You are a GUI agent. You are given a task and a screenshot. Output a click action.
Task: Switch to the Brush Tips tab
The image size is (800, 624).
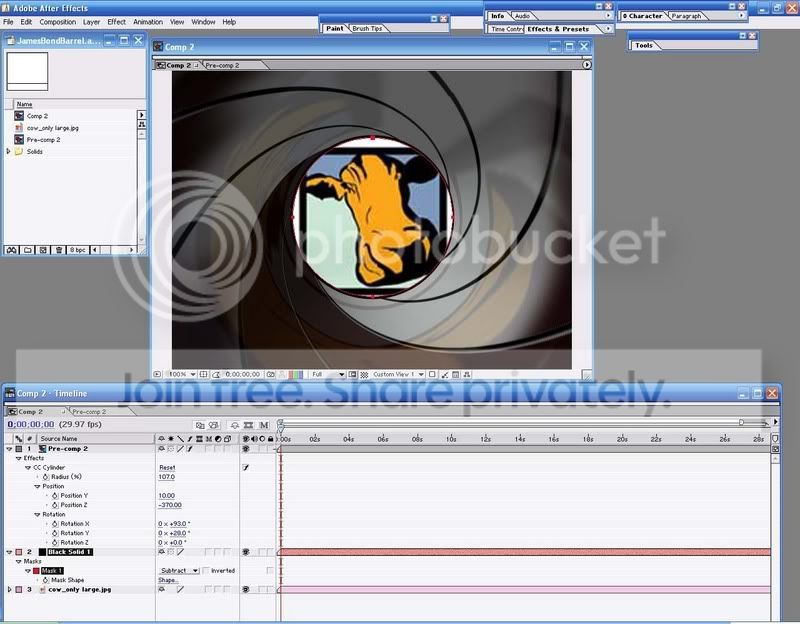pos(367,29)
